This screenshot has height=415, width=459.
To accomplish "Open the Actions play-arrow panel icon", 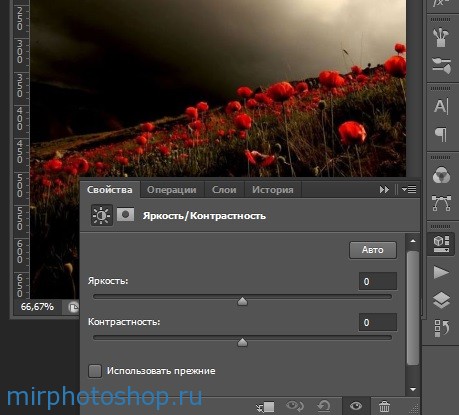I will point(441,272).
